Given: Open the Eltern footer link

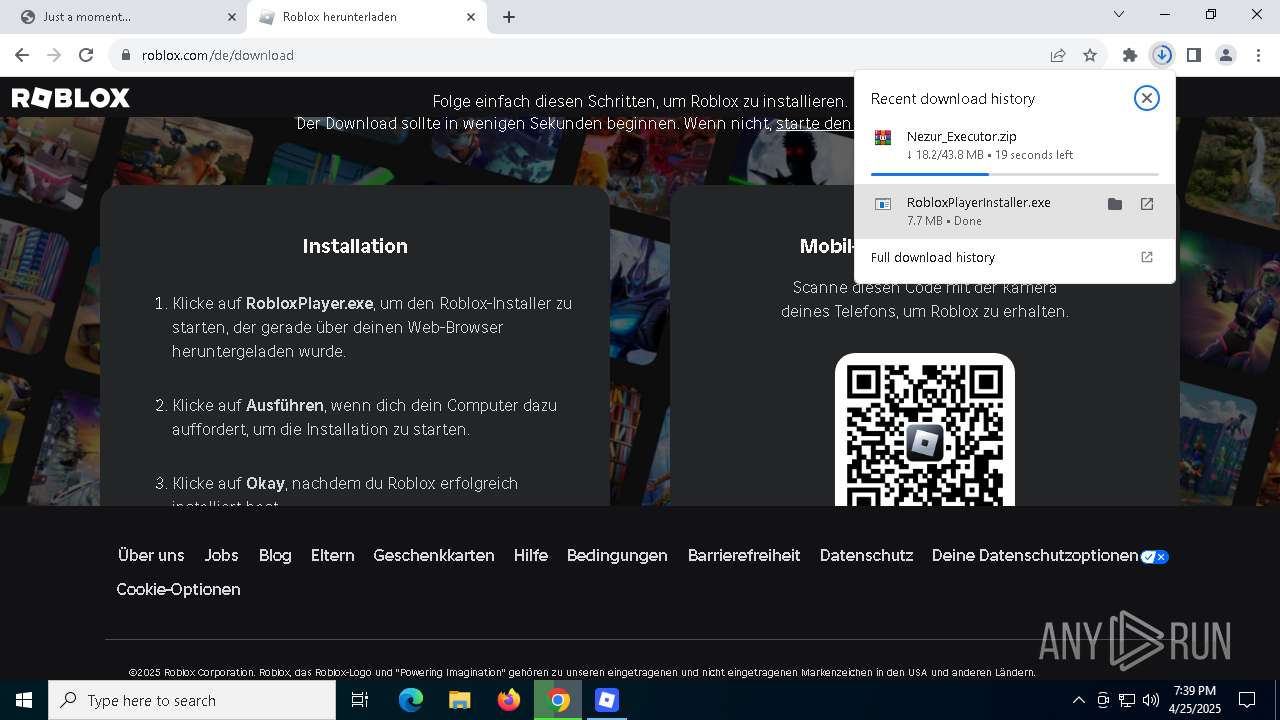Looking at the screenshot, I should [x=332, y=556].
